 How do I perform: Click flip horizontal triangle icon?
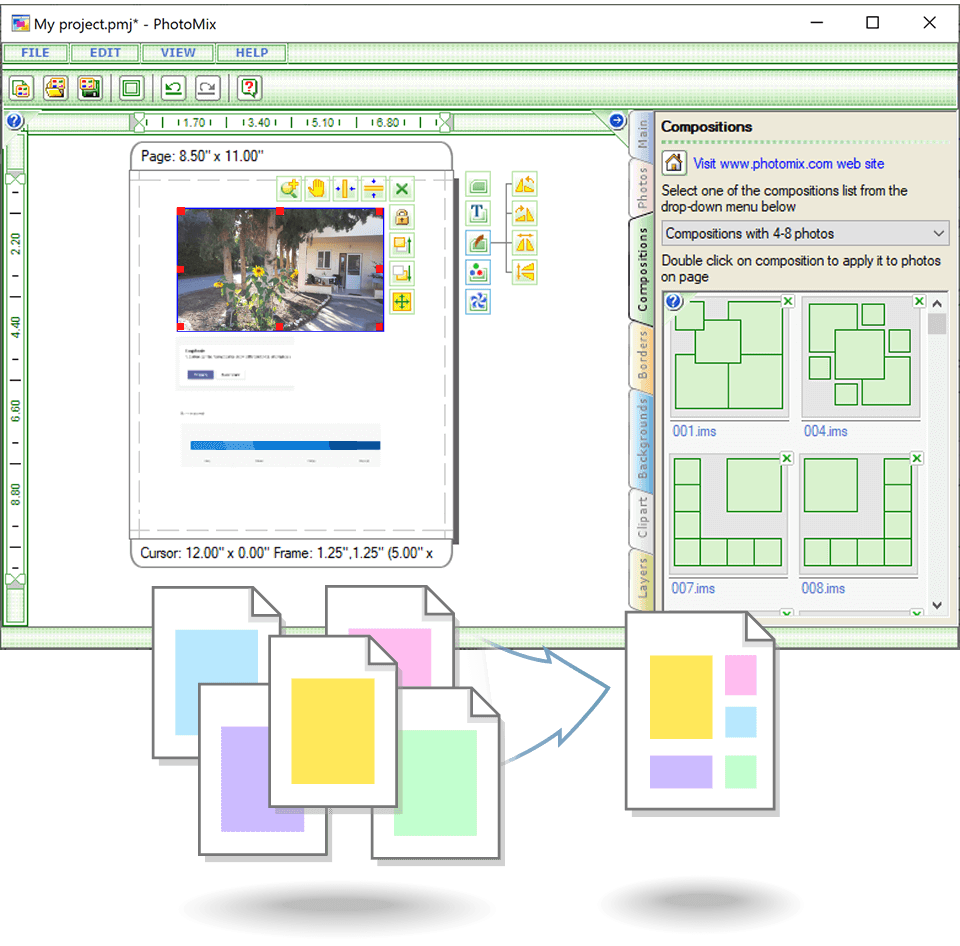pyautogui.click(x=525, y=242)
